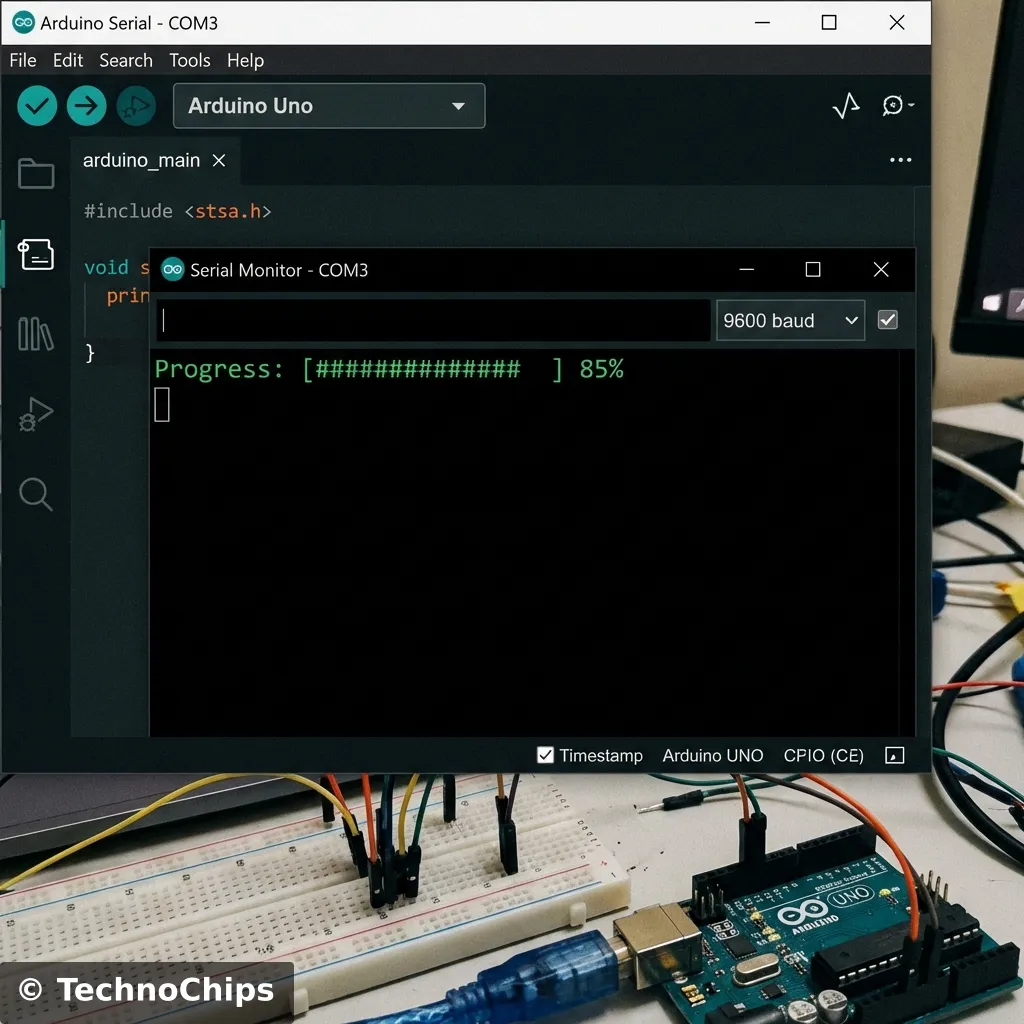Change baud rate via the 9600 baud dropdown

coord(790,320)
